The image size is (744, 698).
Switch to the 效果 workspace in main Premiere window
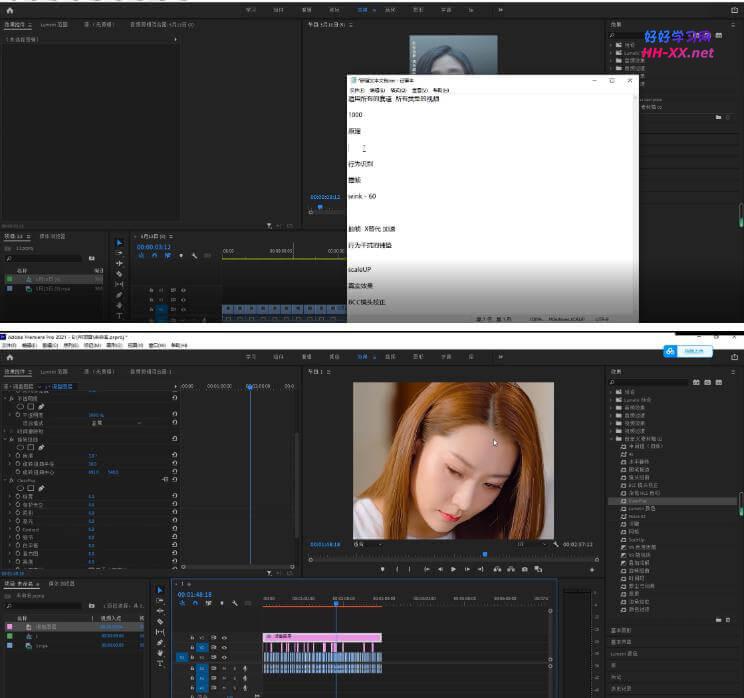(363, 357)
